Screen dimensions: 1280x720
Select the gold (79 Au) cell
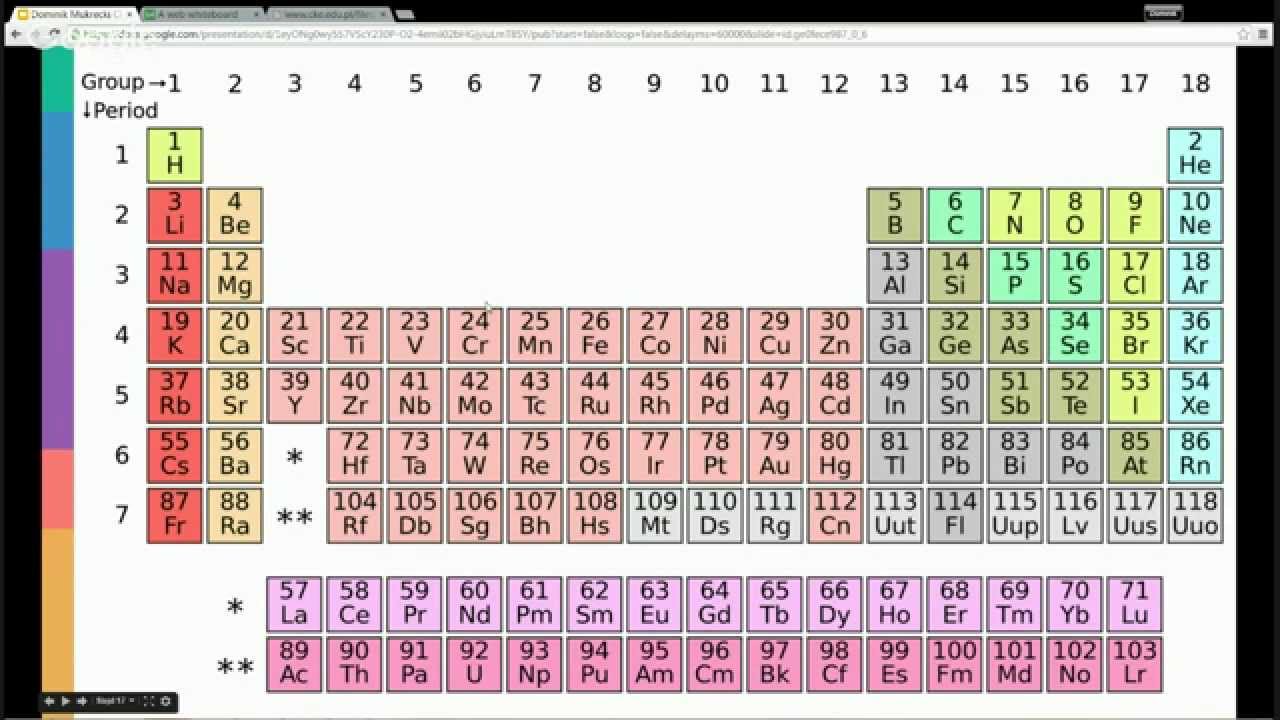coord(775,455)
